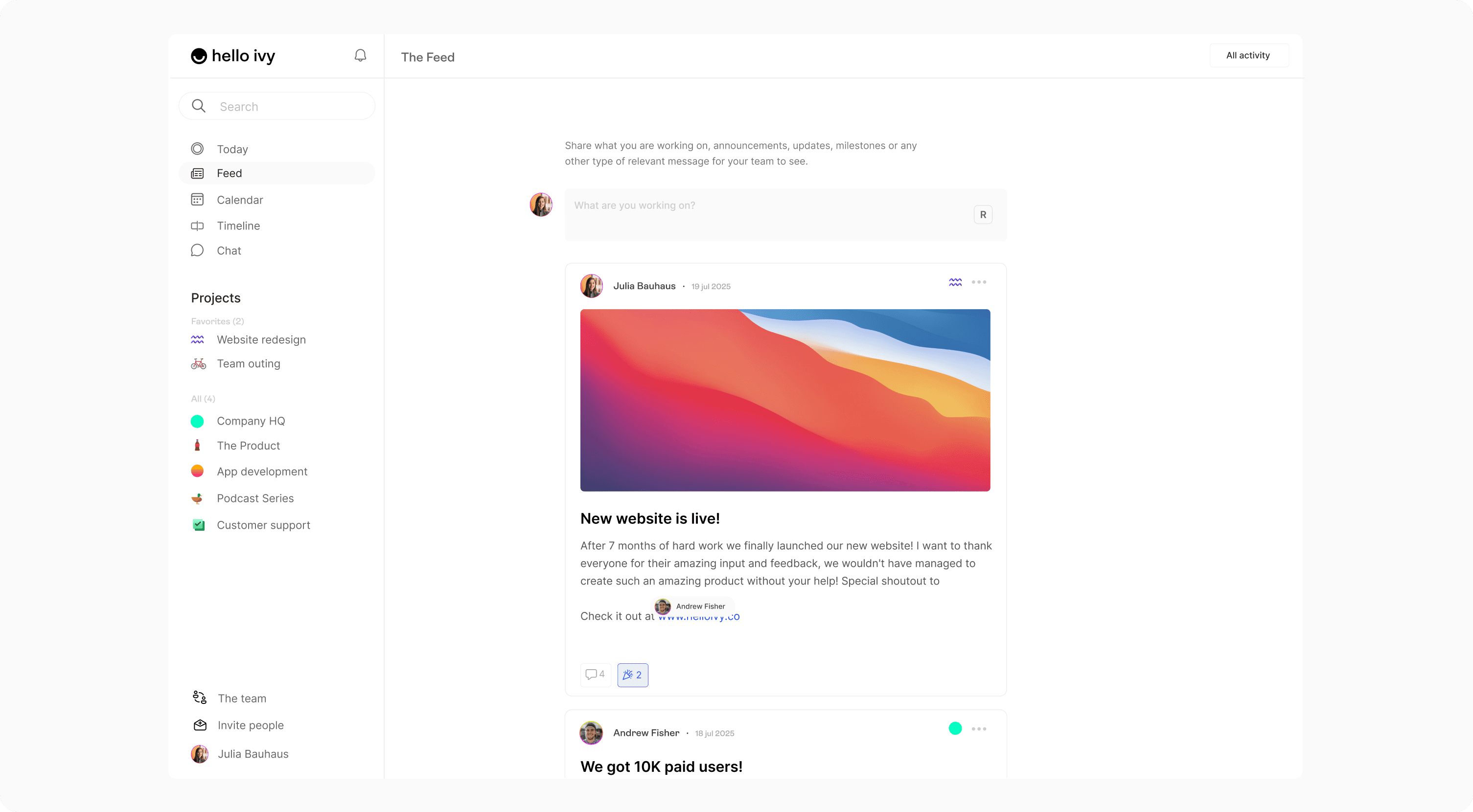This screenshot has height=812, width=1473.
Task: Open Timeline view in sidebar
Action: pos(238,226)
